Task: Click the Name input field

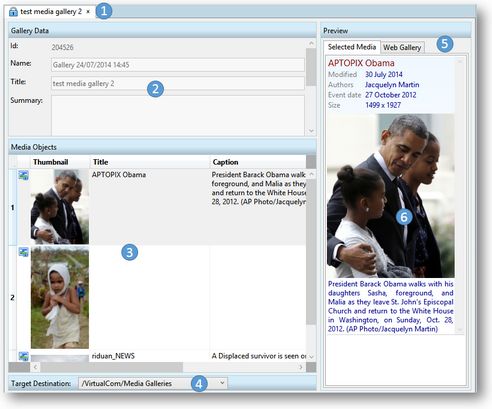Action: (178, 65)
